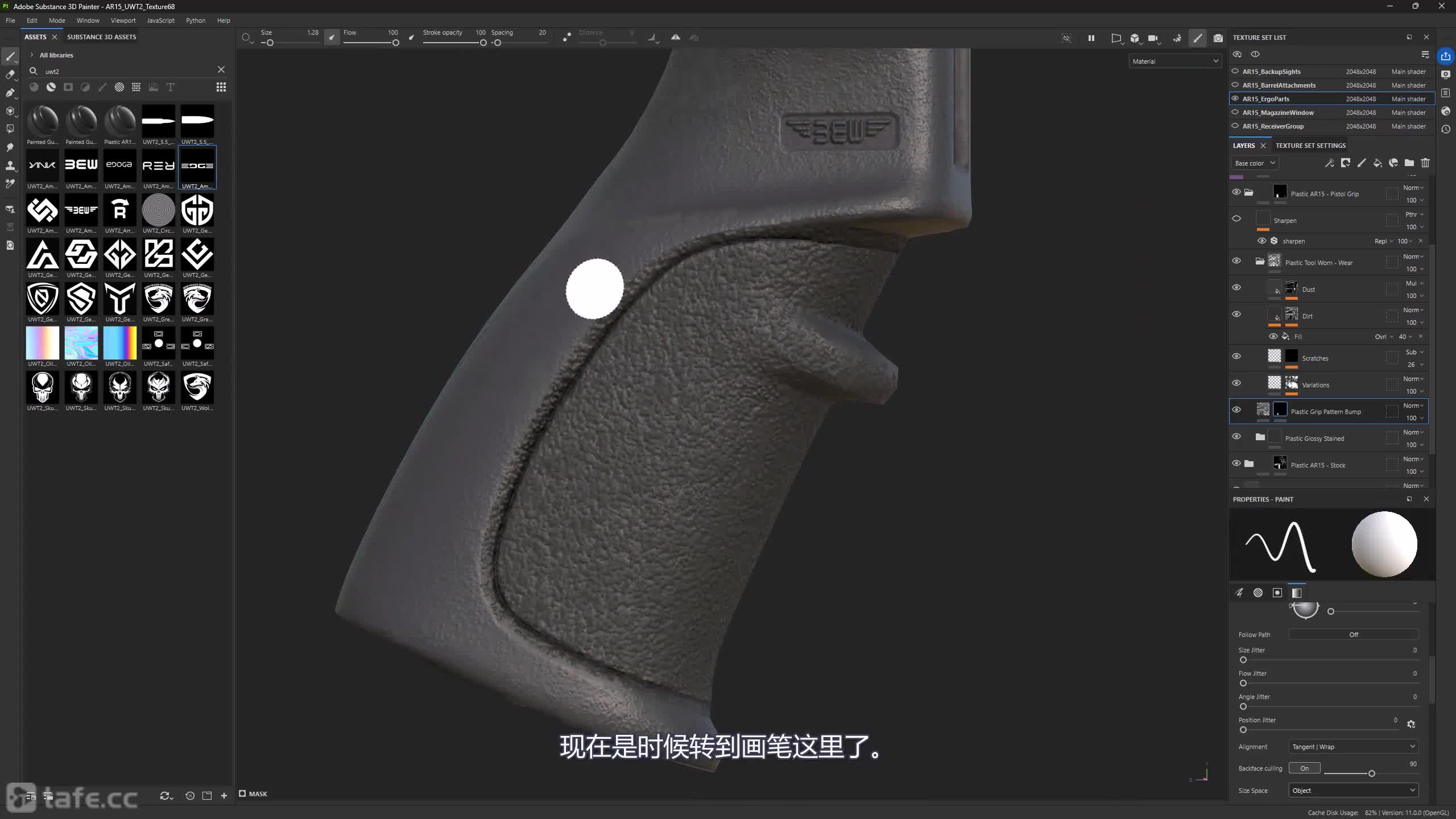Select the AR15_ReceiverGroup texture set
This screenshot has height=819, width=1456.
point(1331,126)
